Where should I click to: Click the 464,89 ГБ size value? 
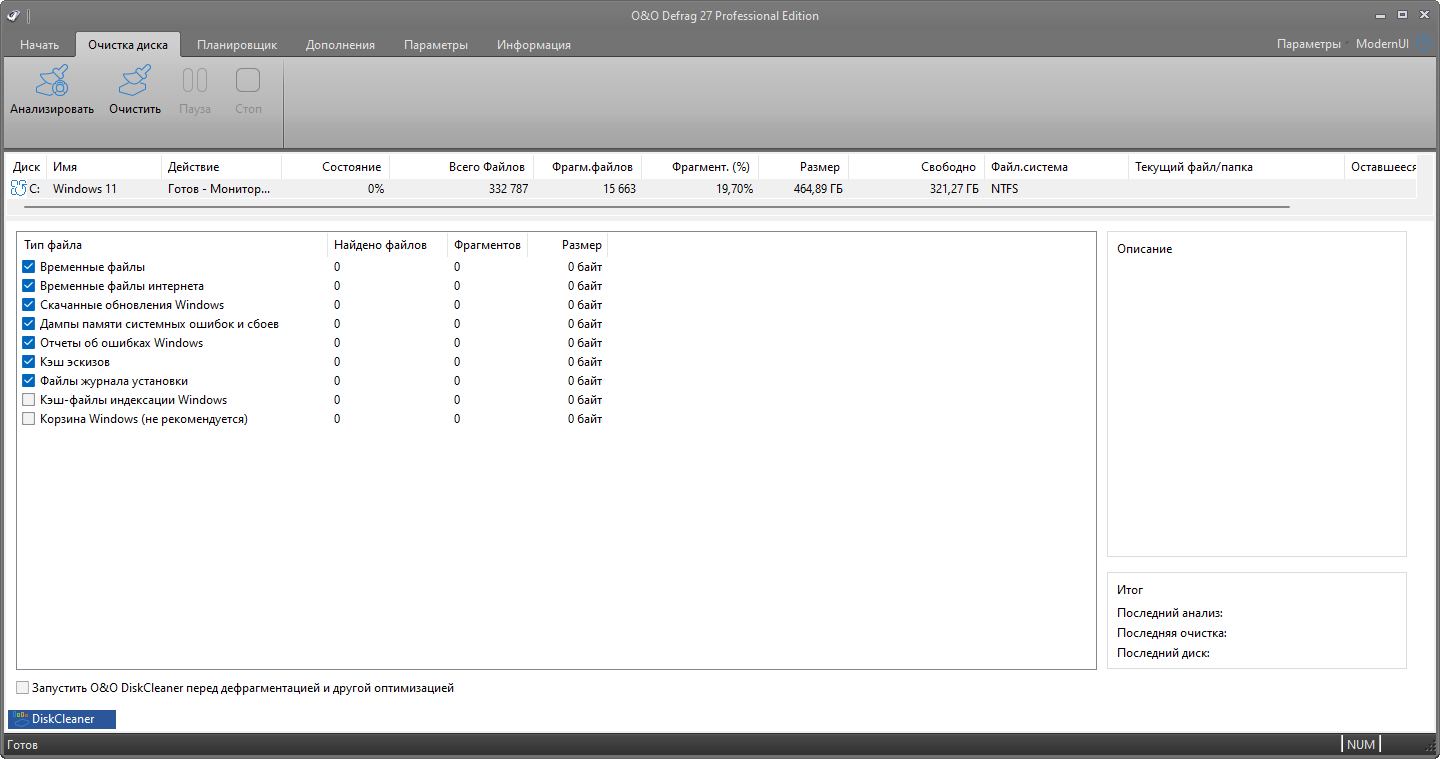pos(818,188)
